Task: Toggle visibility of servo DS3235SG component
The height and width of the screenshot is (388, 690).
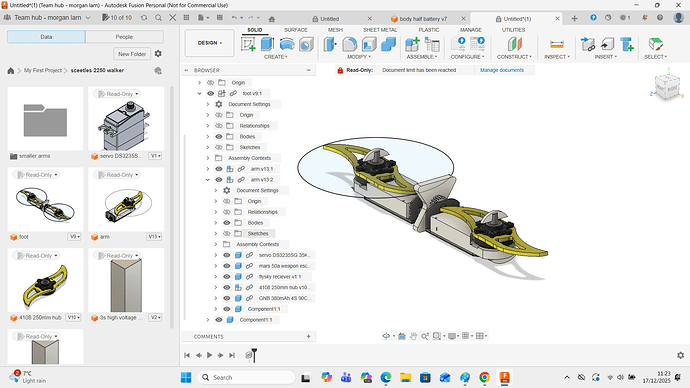Action: click(x=227, y=255)
